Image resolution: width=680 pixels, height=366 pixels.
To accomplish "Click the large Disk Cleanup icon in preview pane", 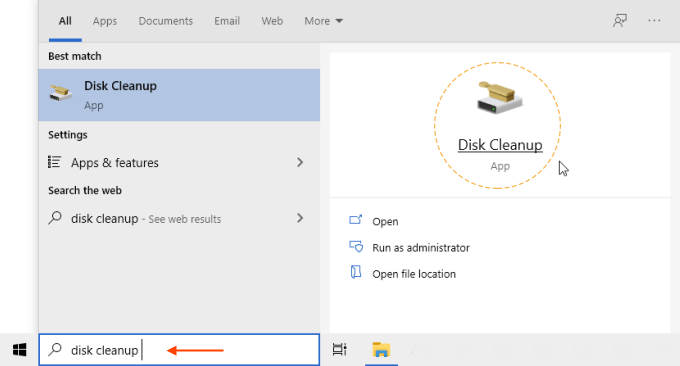I will 500,98.
